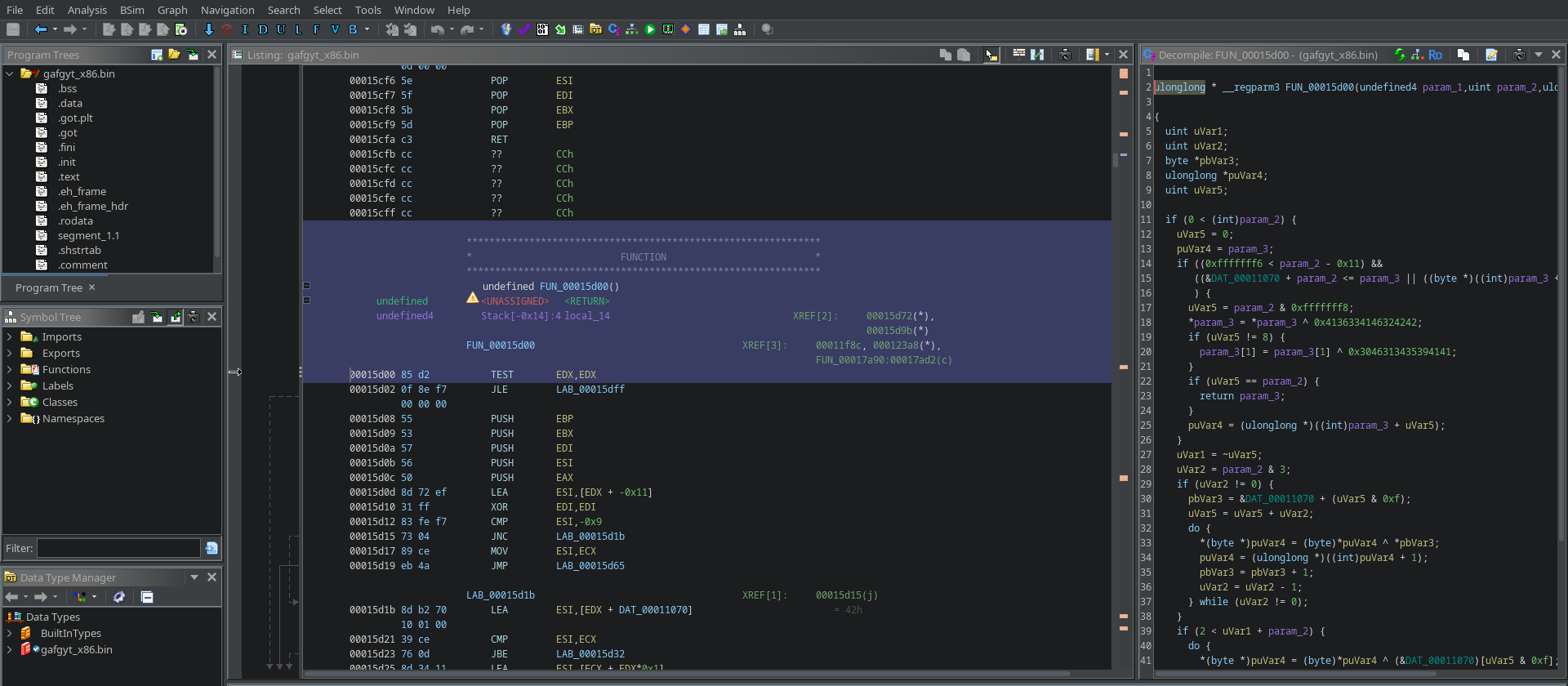Open the Analysis menu
This screenshot has height=686, width=1568.
click(87, 10)
